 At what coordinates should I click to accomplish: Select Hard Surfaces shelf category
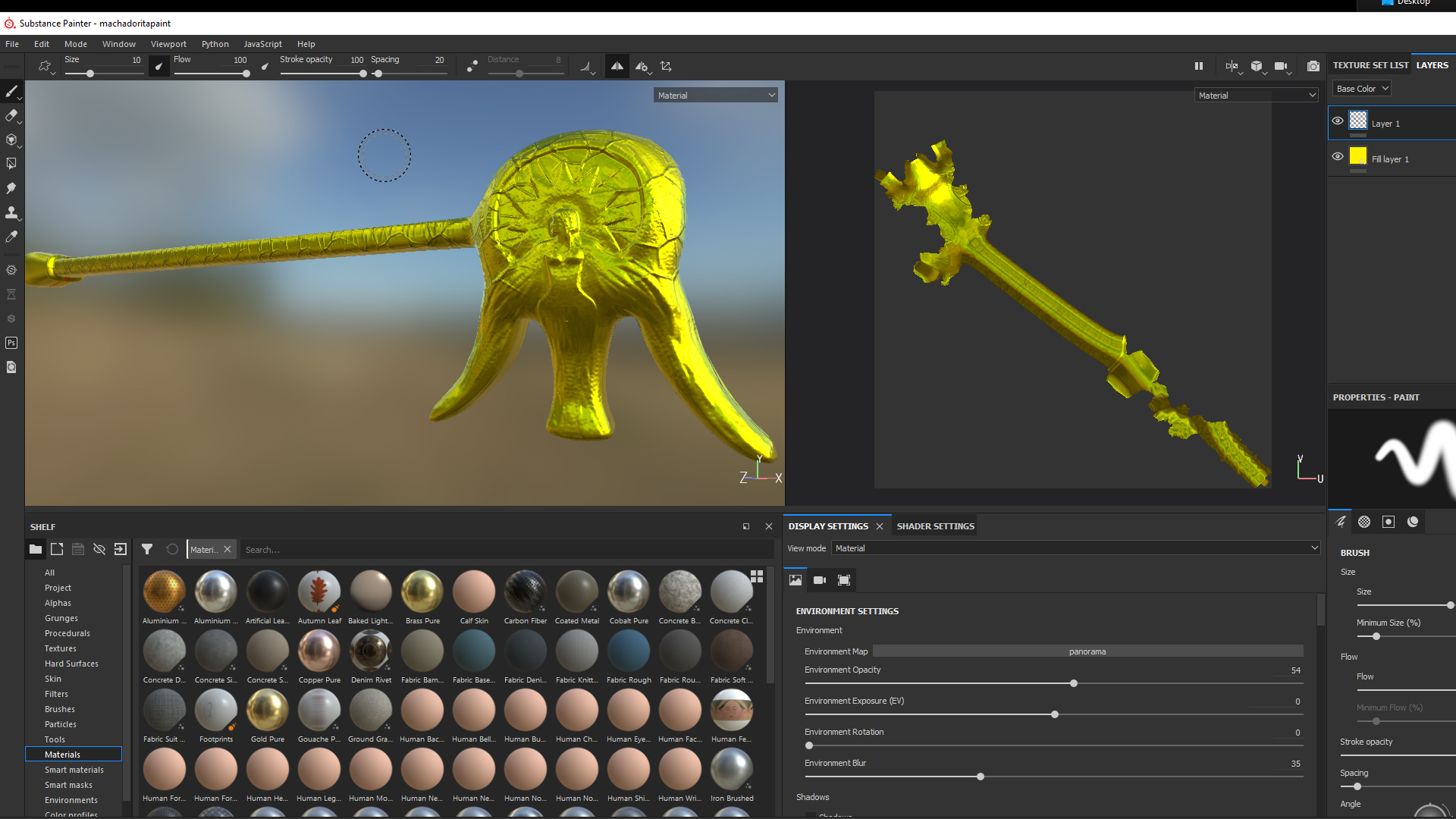pos(71,664)
